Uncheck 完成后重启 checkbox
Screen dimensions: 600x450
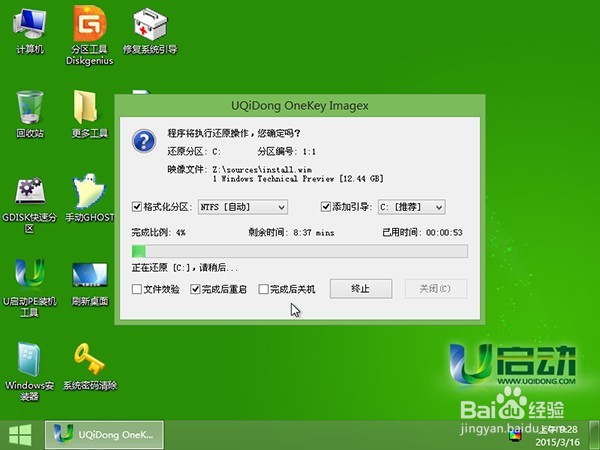(x=195, y=289)
